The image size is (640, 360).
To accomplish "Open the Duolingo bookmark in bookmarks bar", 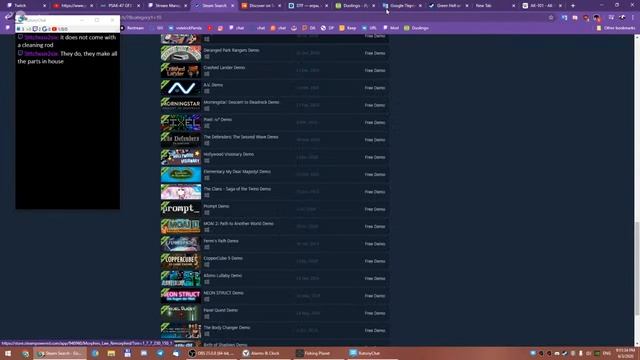I will tap(416, 28).
